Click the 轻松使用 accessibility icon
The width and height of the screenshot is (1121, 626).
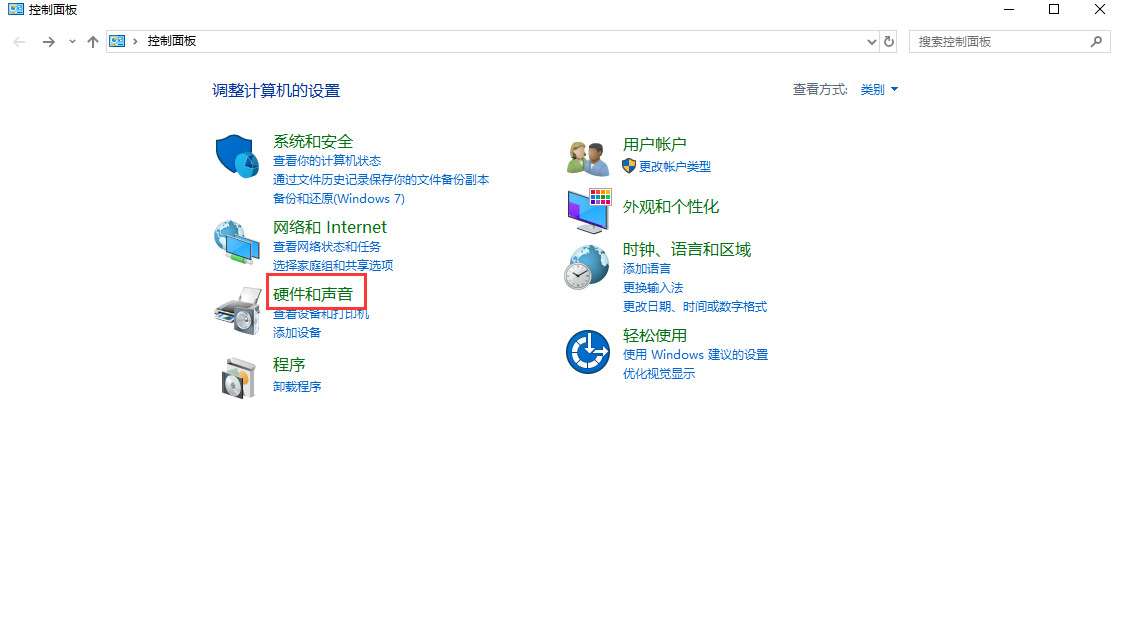(x=587, y=351)
